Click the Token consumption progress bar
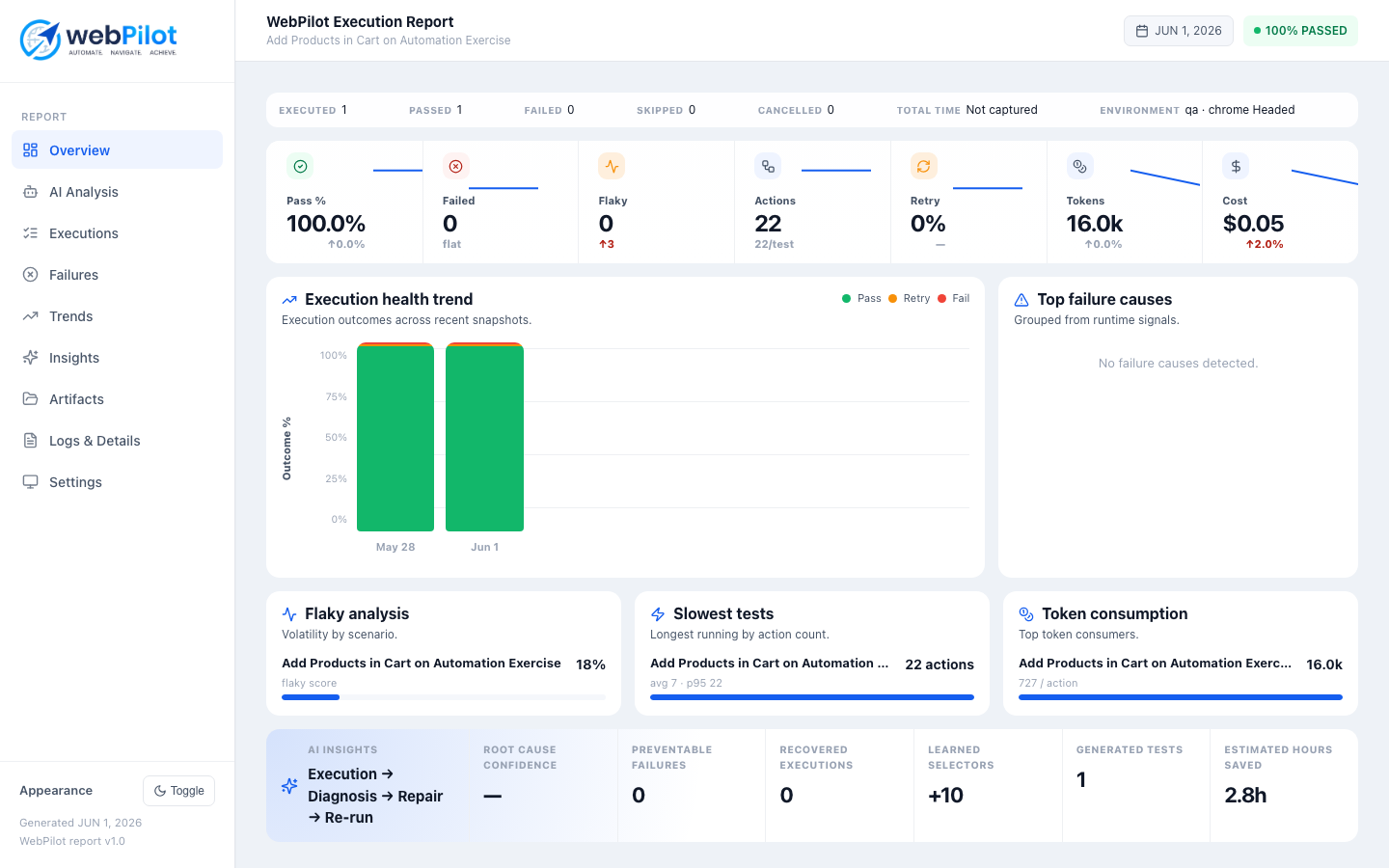Screen dimensions: 1389x868 click(1181, 696)
